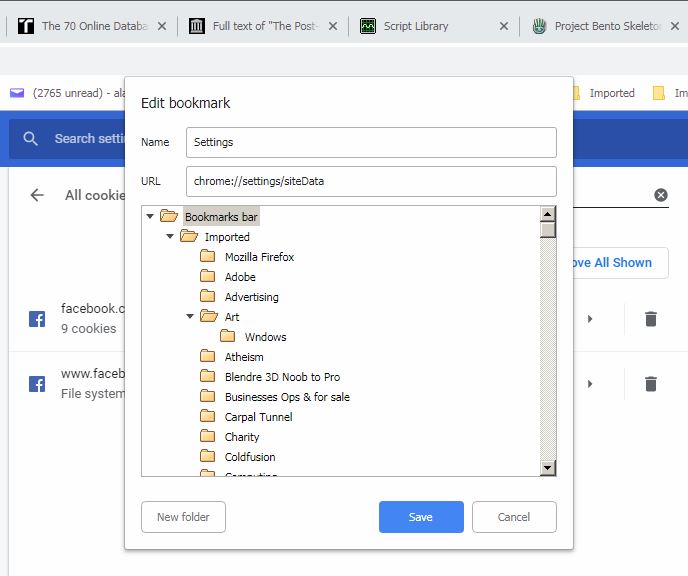Viewport: 688px width, 576px height.
Task: Delete facebook.com cookies with trash icon
Action: pyautogui.click(x=651, y=319)
